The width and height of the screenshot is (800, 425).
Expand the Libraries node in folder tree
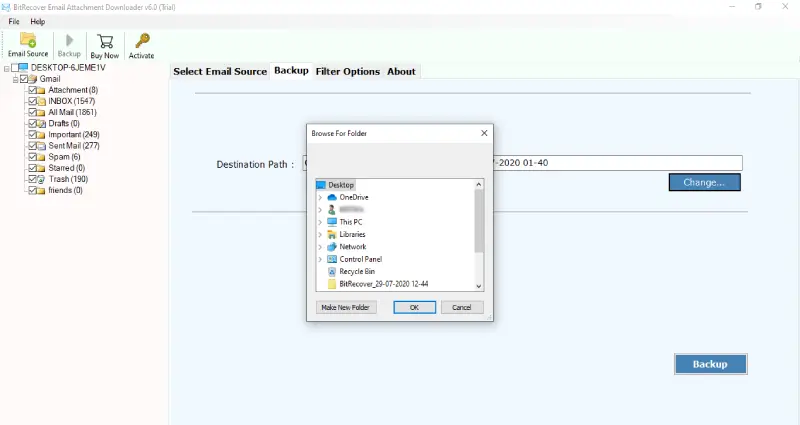click(x=319, y=234)
